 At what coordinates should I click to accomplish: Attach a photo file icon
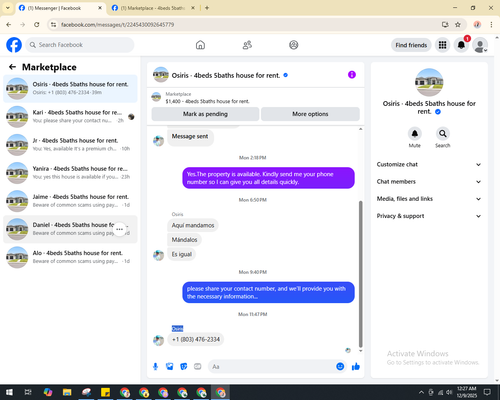pyautogui.click(x=170, y=367)
